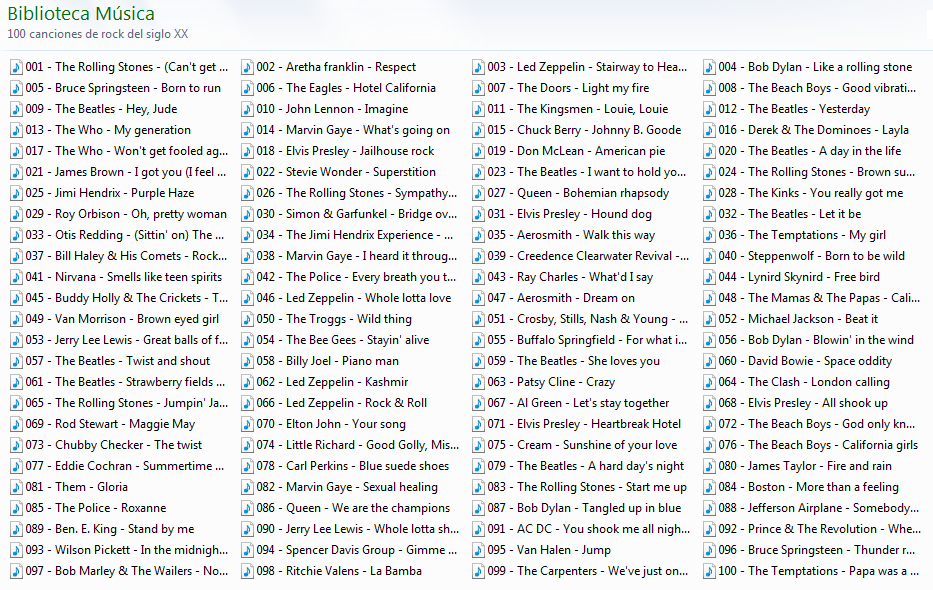Click file name 028 - The Kinks - You really got me

click(810, 193)
